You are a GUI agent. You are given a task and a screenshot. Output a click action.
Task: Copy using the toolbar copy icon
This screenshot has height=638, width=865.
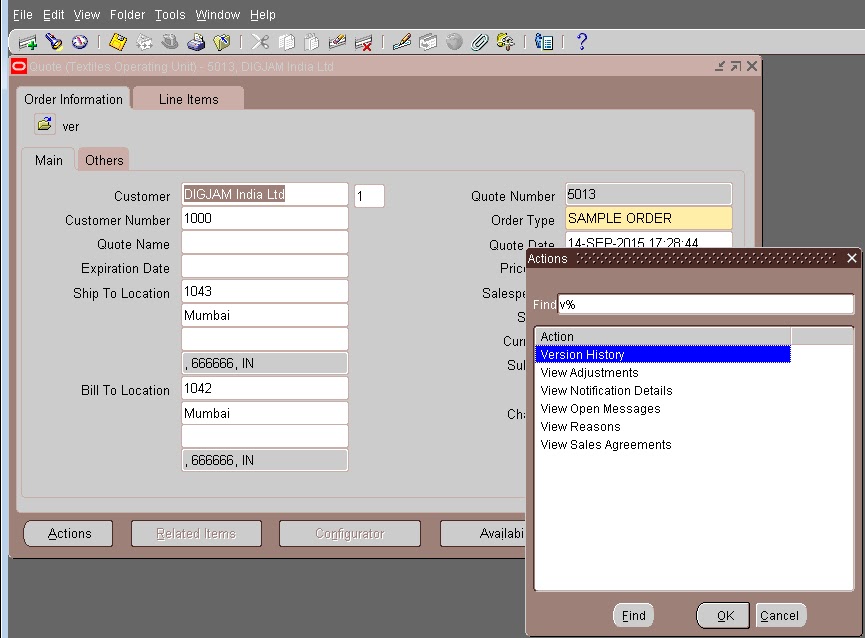(287, 44)
